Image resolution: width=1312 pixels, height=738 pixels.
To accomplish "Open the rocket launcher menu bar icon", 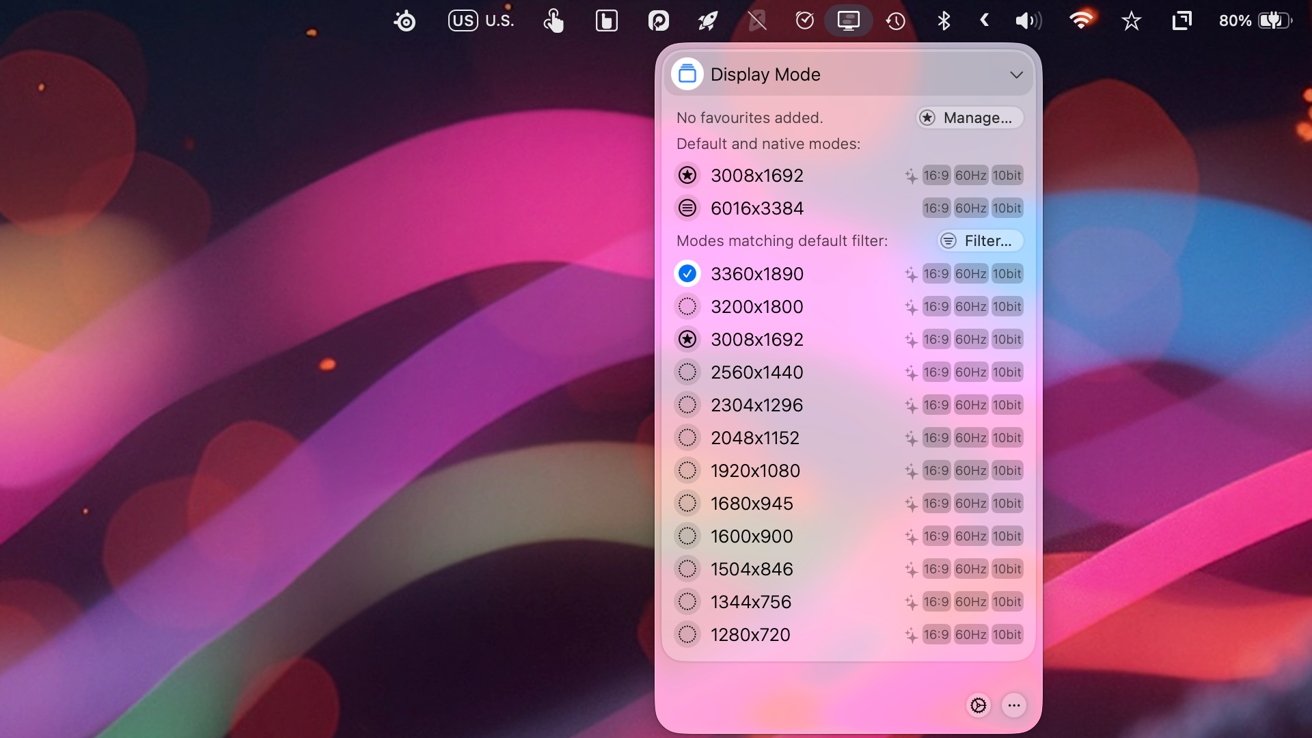I will pyautogui.click(x=708, y=20).
